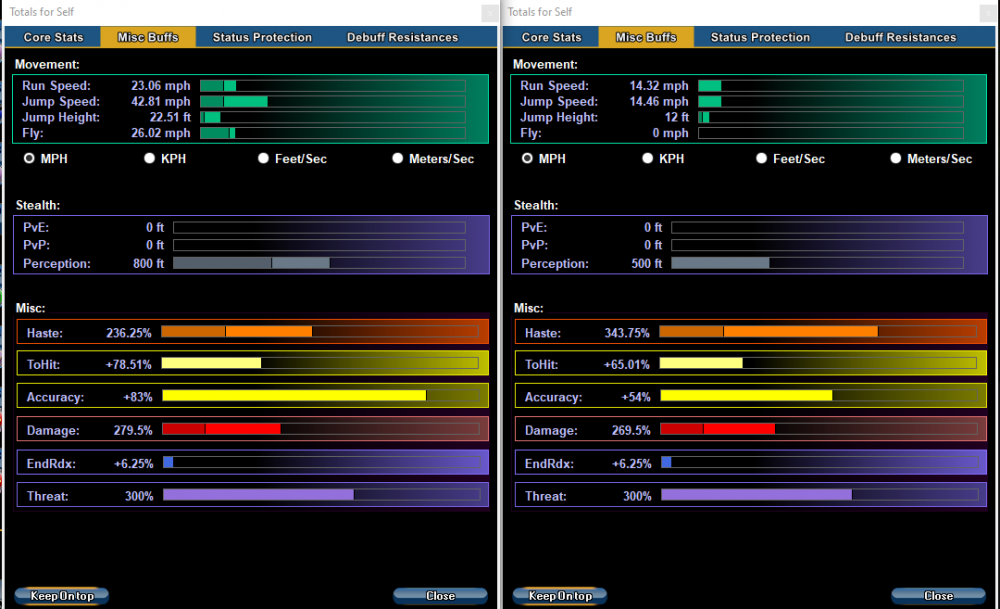
Task: Click the Perception bar in left window
Action: coord(318,263)
